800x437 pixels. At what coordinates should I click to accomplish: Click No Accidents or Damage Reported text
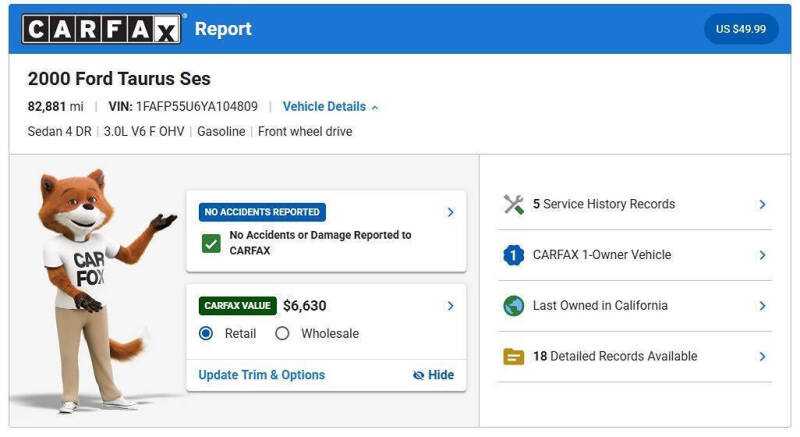(x=320, y=243)
